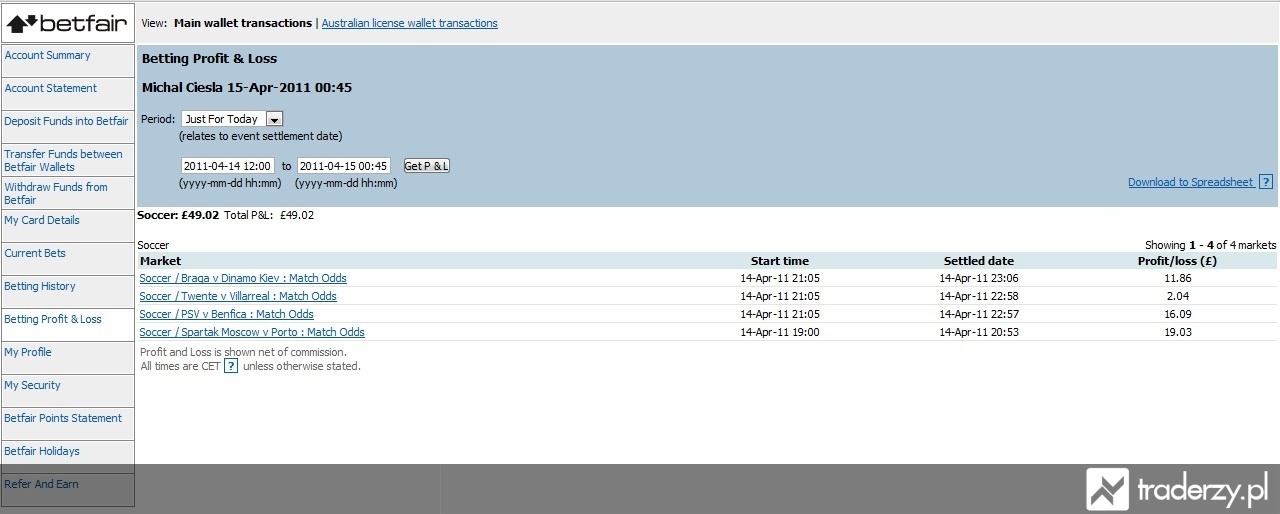Click Download to Spreadsheet link
The image size is (1280, 514).
click(1190, 182)
